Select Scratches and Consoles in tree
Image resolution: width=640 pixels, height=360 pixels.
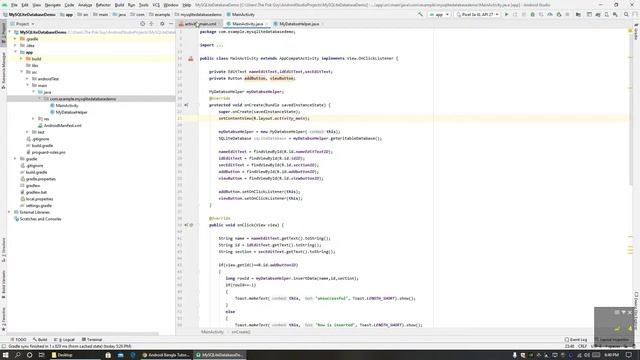pos(40,219)
